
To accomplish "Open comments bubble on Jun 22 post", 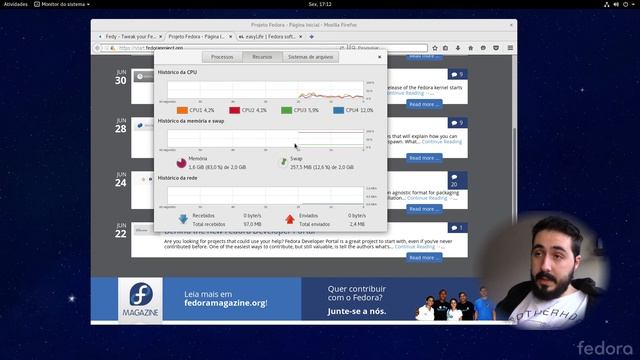I will coord(458,228).
